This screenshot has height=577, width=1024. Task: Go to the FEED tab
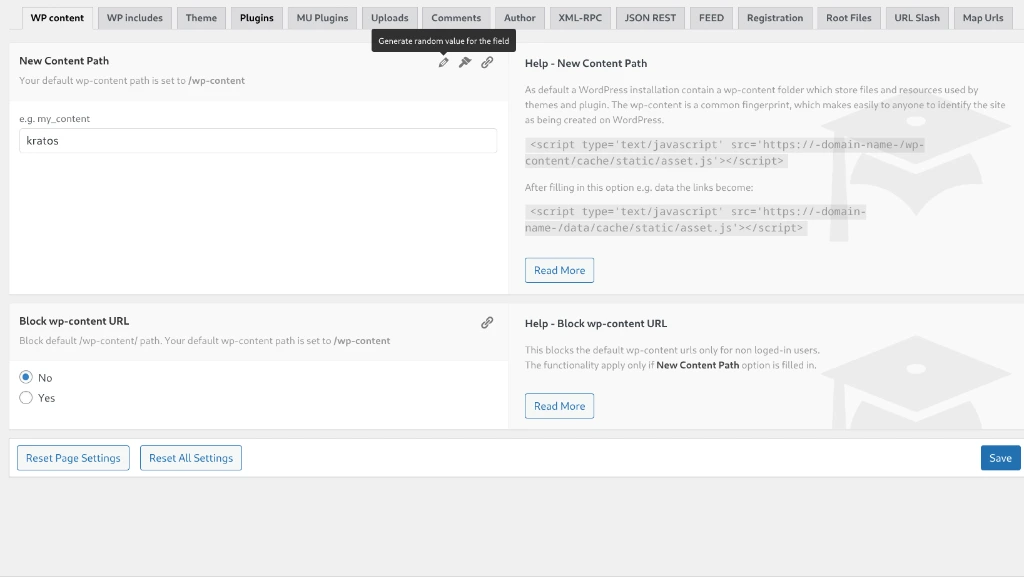[x=711, y=18]
